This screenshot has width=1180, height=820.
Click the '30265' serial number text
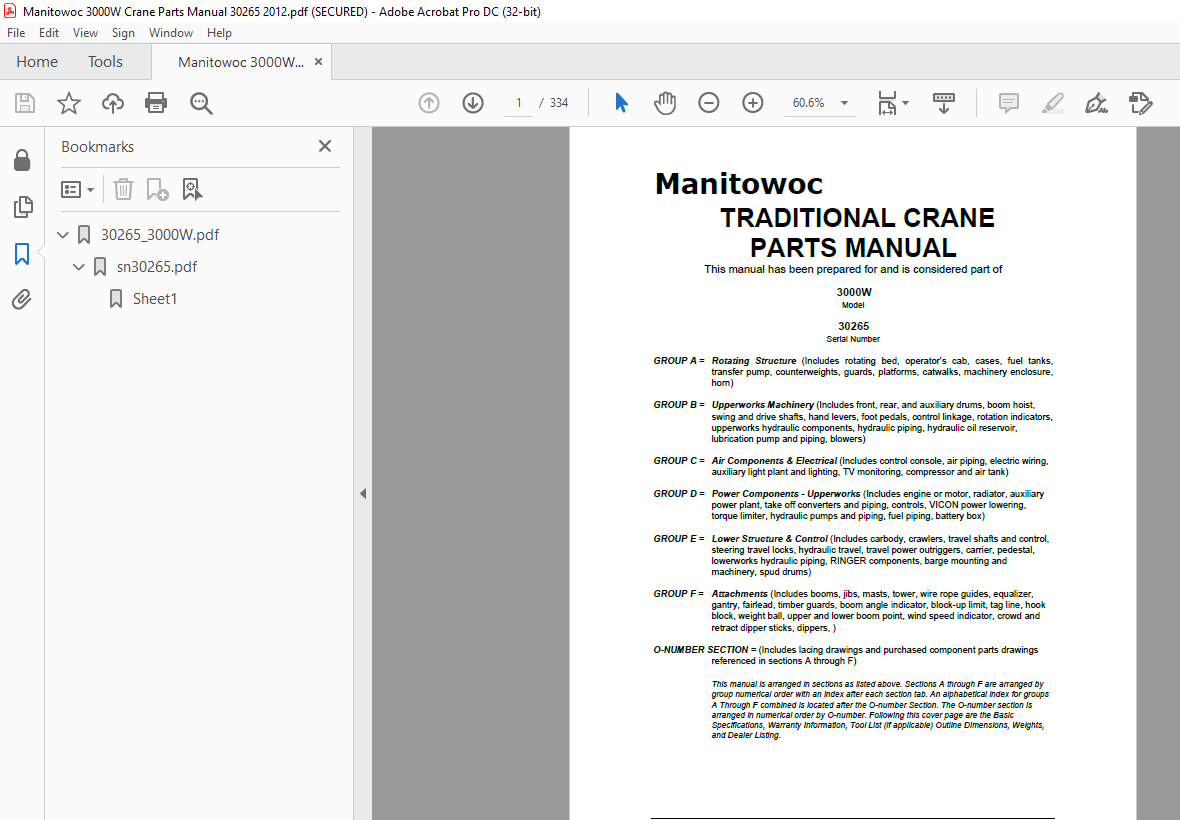853,326
